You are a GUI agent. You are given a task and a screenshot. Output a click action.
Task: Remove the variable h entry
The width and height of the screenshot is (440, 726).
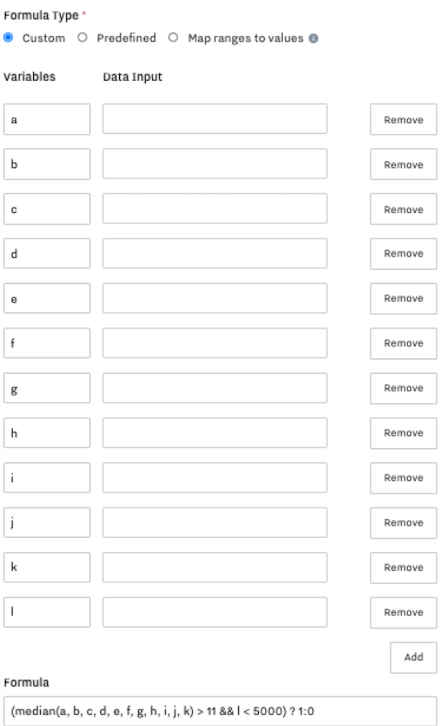tap(403, 433)
